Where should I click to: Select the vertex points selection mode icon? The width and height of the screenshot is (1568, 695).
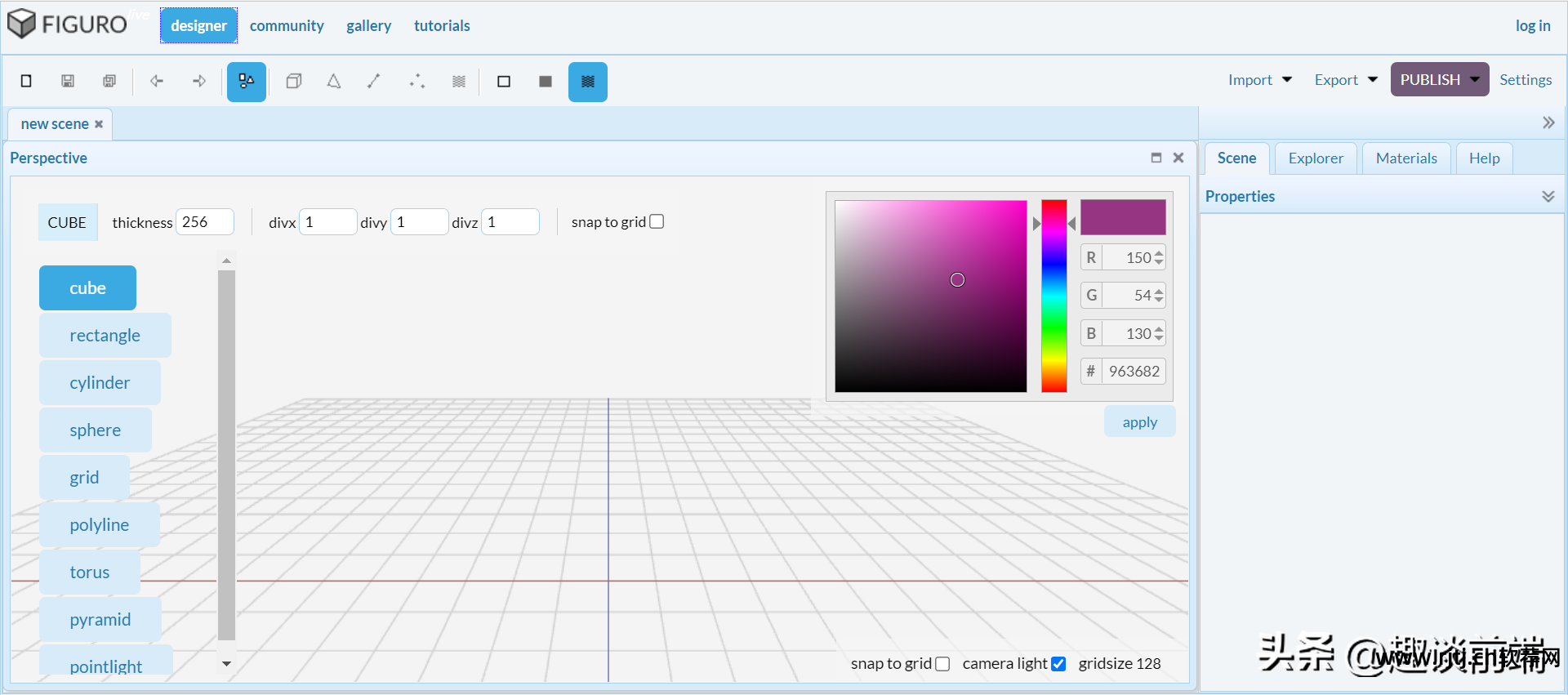[417, 81]
